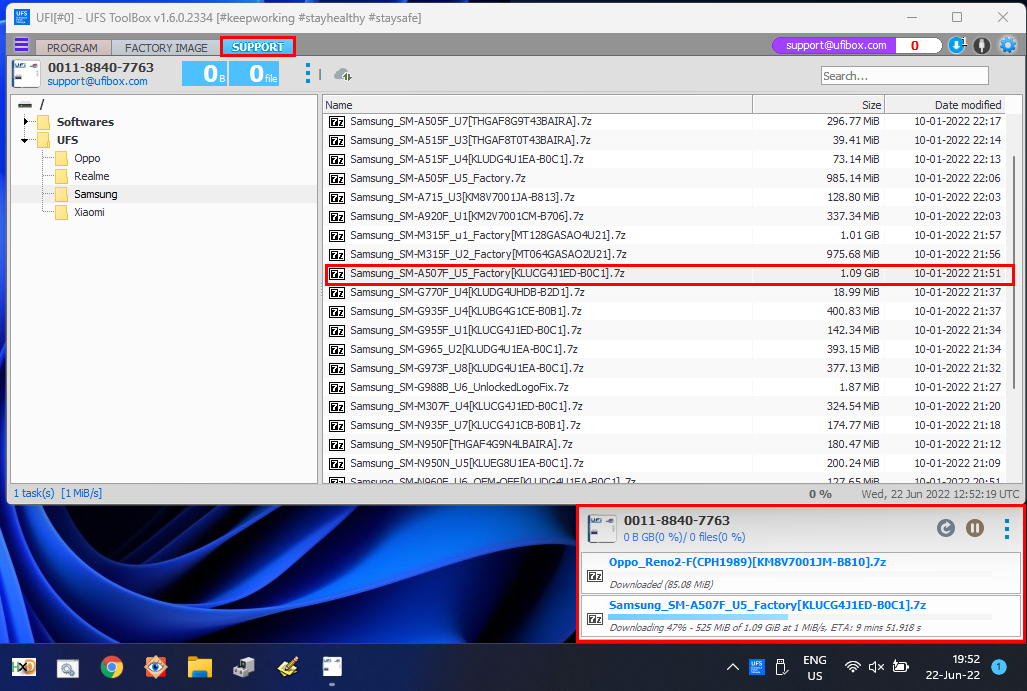Viewport: 1027px width, 691px height.
Task: Select Samsung_SM-A920F_U1[KM2V7001CM-B706].7z file
Action: 664,216
